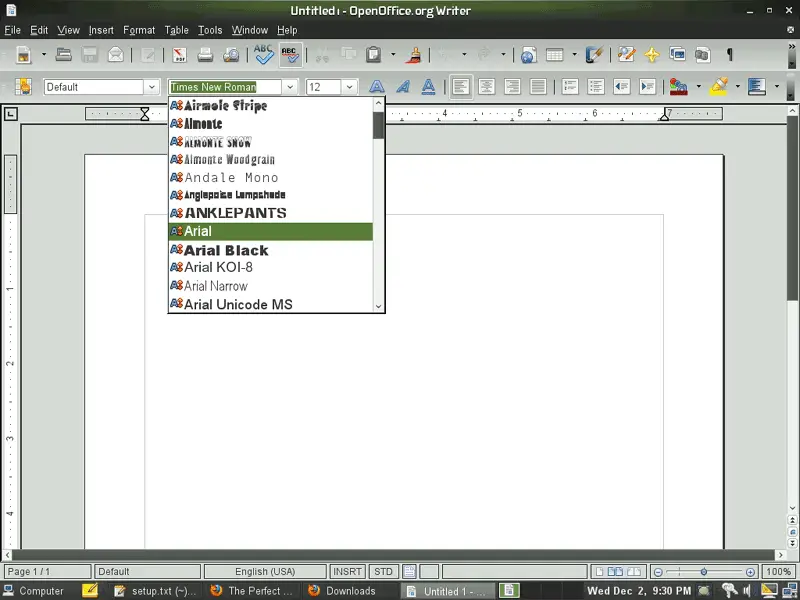Open Find & Replace icon

tap(626, 55)
